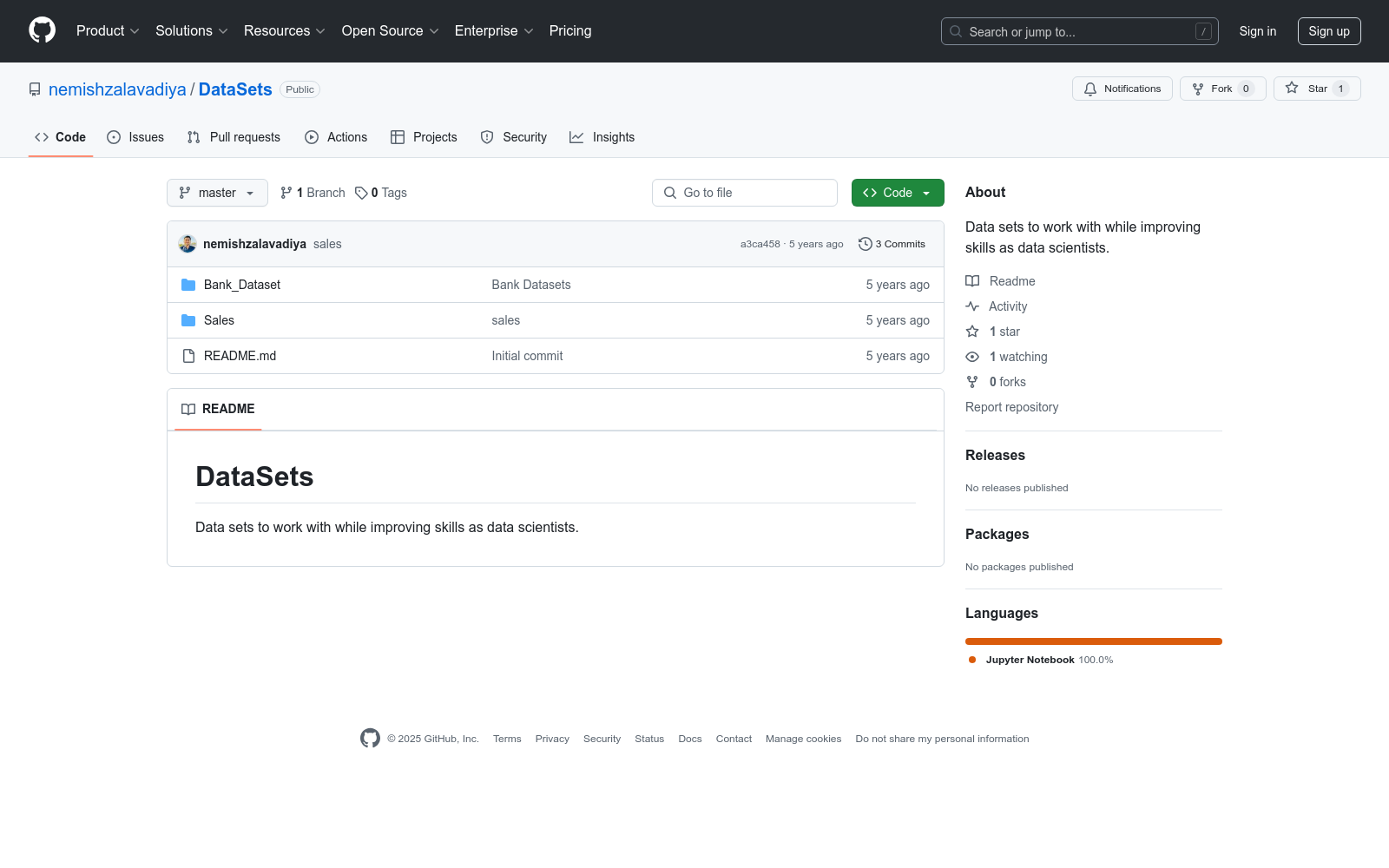The width and height of the screenshot is (1389, 868).
Task: Open the Insights tab
Action: (x=602, y=137)
